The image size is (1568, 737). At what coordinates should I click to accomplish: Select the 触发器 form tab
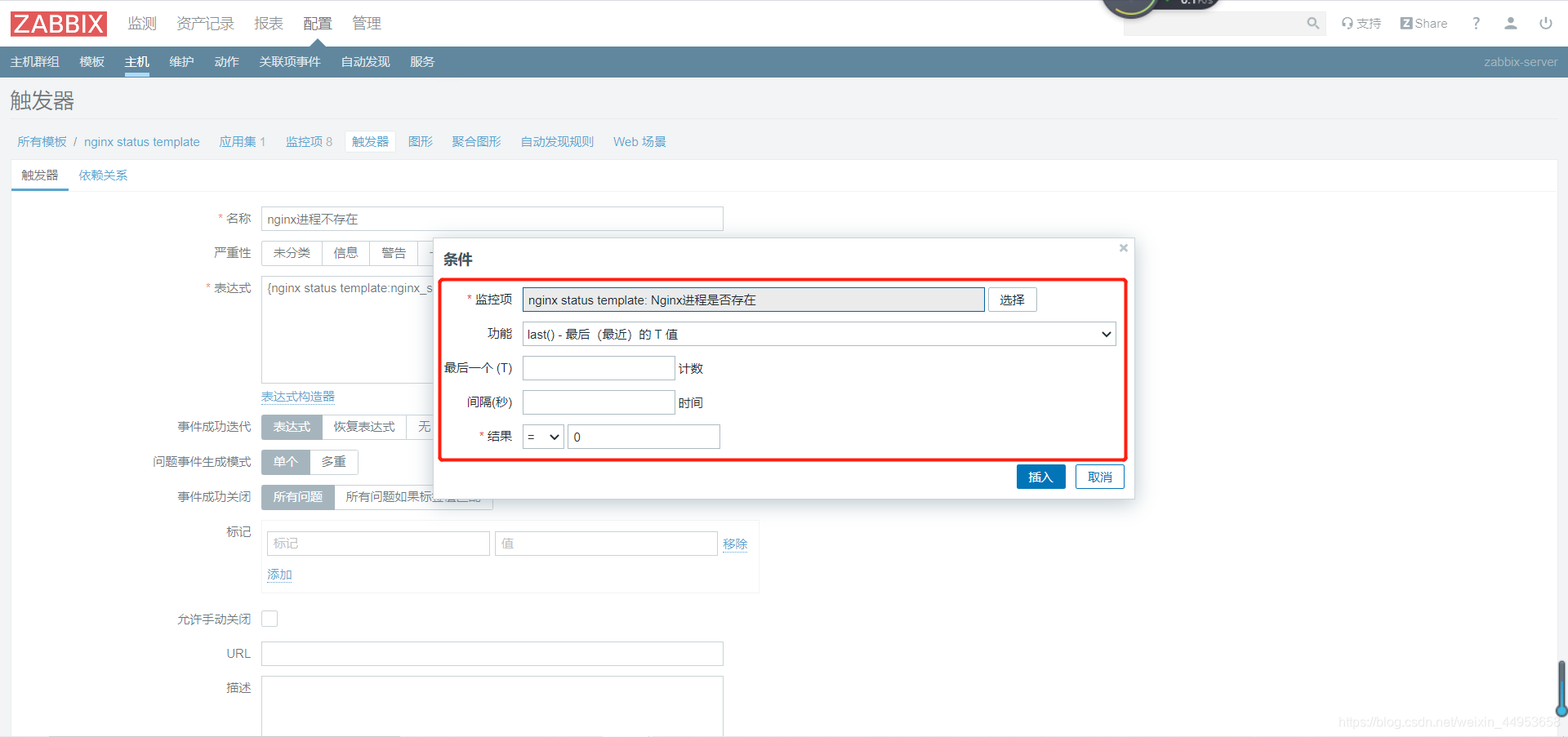pyautogui.click(x=40, y=175)
